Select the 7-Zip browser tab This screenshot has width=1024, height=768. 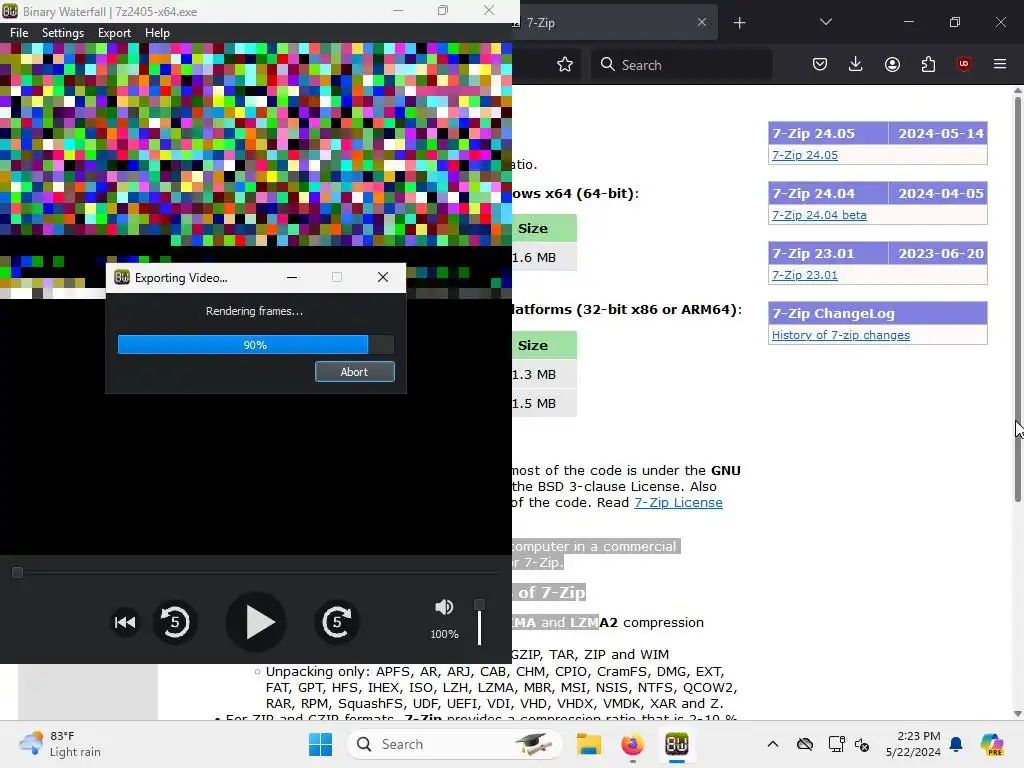(x=607, y=23)
